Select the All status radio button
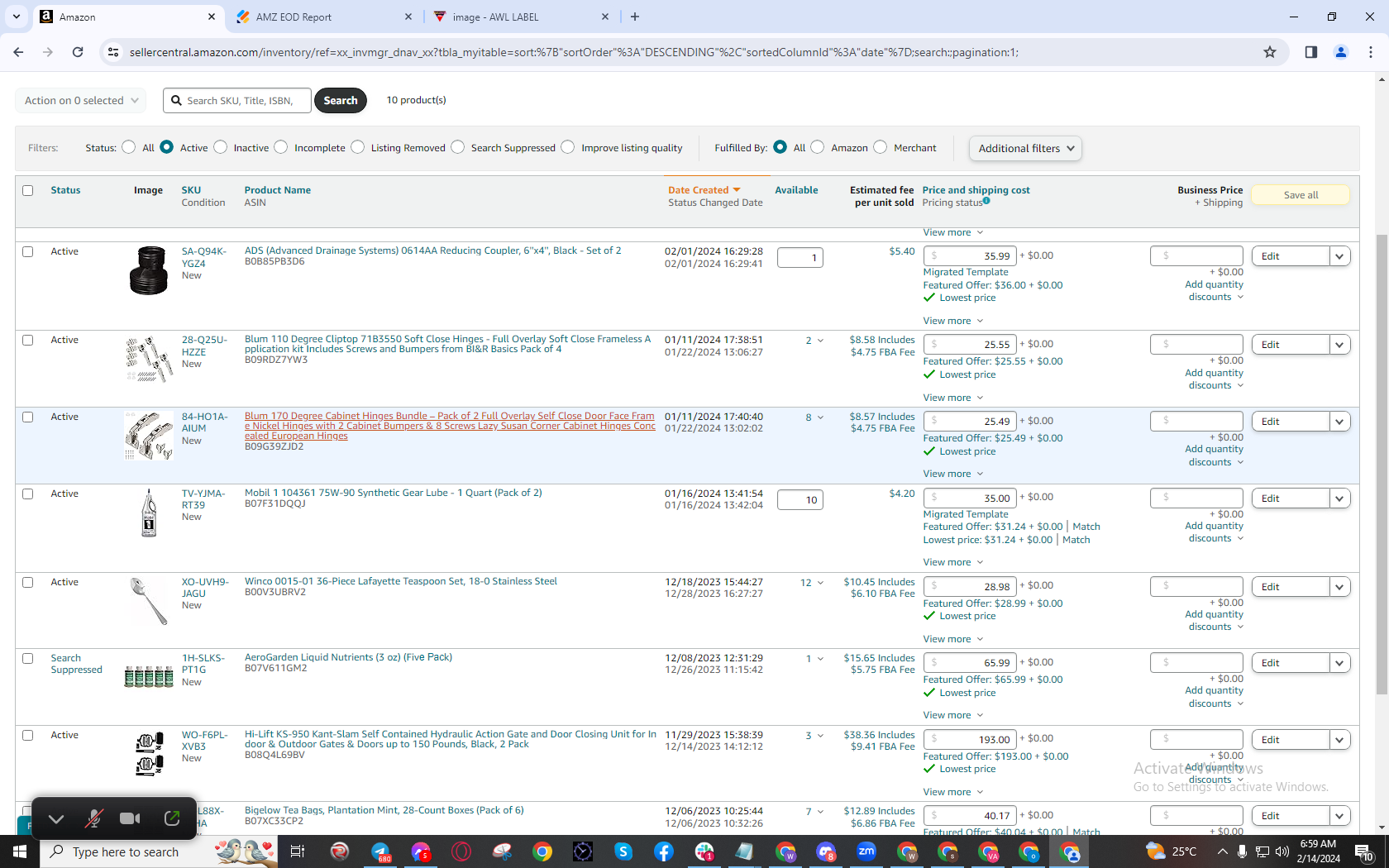Image resolution: width=1389 pixels, height=868 pixels. pos(128,147)
